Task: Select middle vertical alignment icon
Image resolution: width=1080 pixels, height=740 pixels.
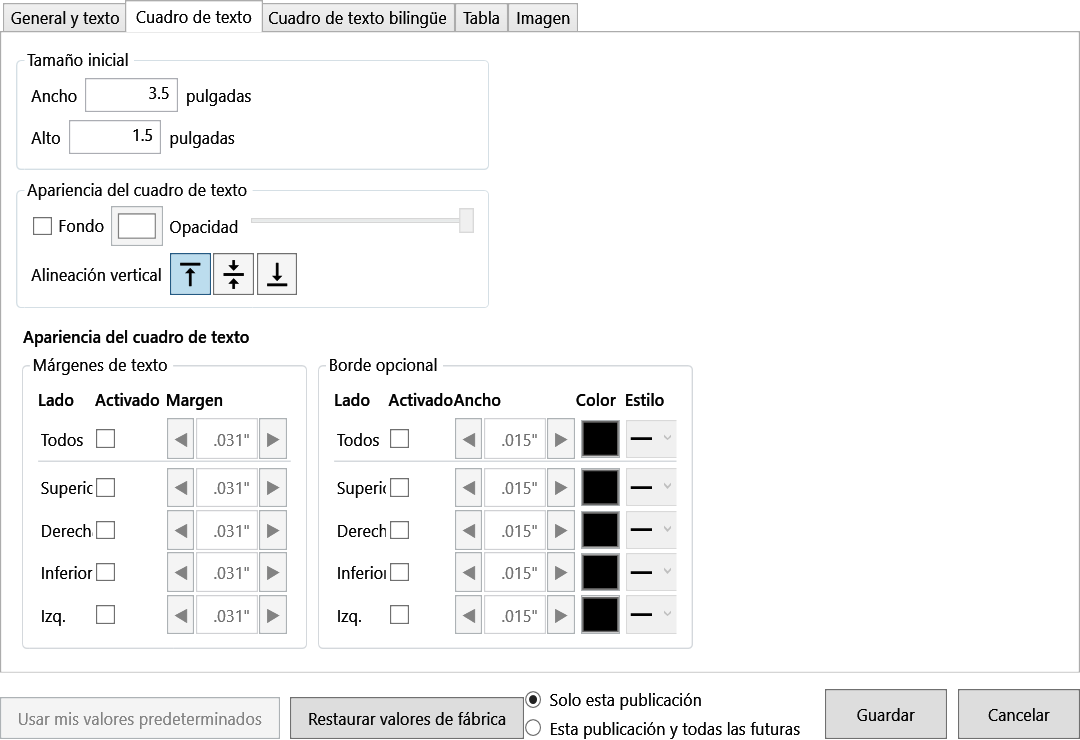Action: tap(233, 274)
